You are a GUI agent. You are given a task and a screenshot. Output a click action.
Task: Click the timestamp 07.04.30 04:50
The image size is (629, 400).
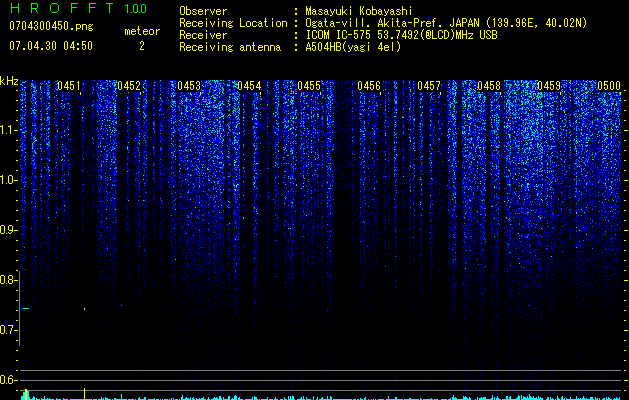51,46
